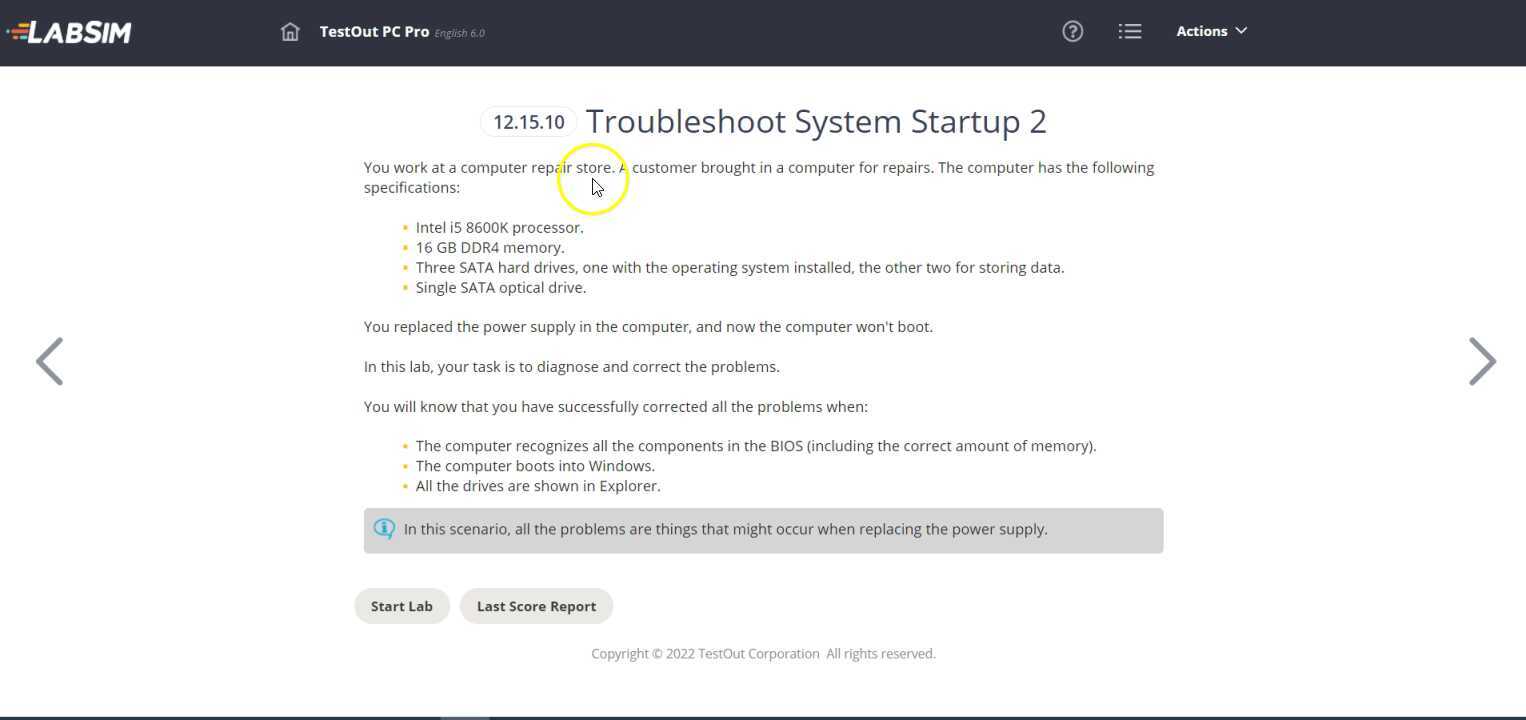Image resolution: width=1526 pixels, height=720 pixels.
Task: Click the English 6.0 label
Action: (x=459, y=33)
